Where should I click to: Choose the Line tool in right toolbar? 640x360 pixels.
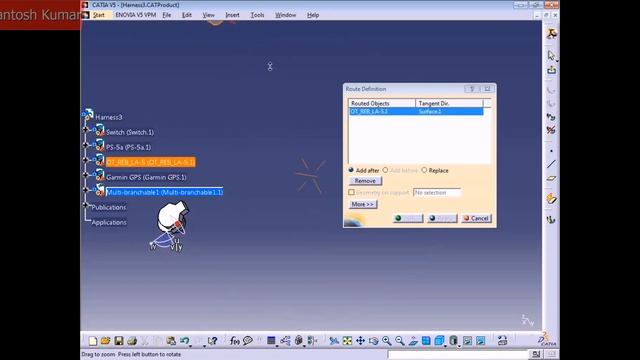click(551, 164)
